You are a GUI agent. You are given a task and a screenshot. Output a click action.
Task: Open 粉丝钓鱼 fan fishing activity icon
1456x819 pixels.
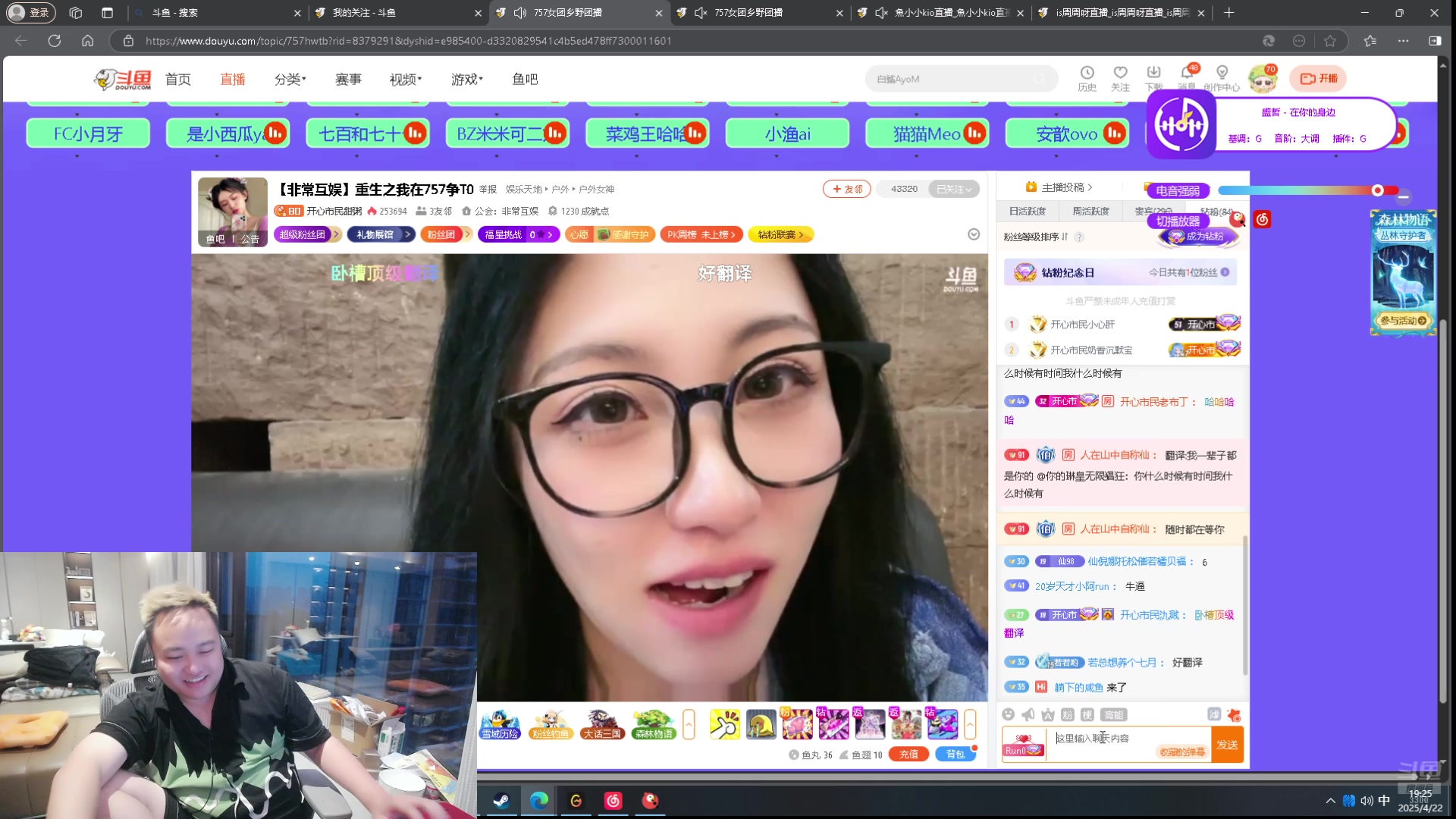551,724
